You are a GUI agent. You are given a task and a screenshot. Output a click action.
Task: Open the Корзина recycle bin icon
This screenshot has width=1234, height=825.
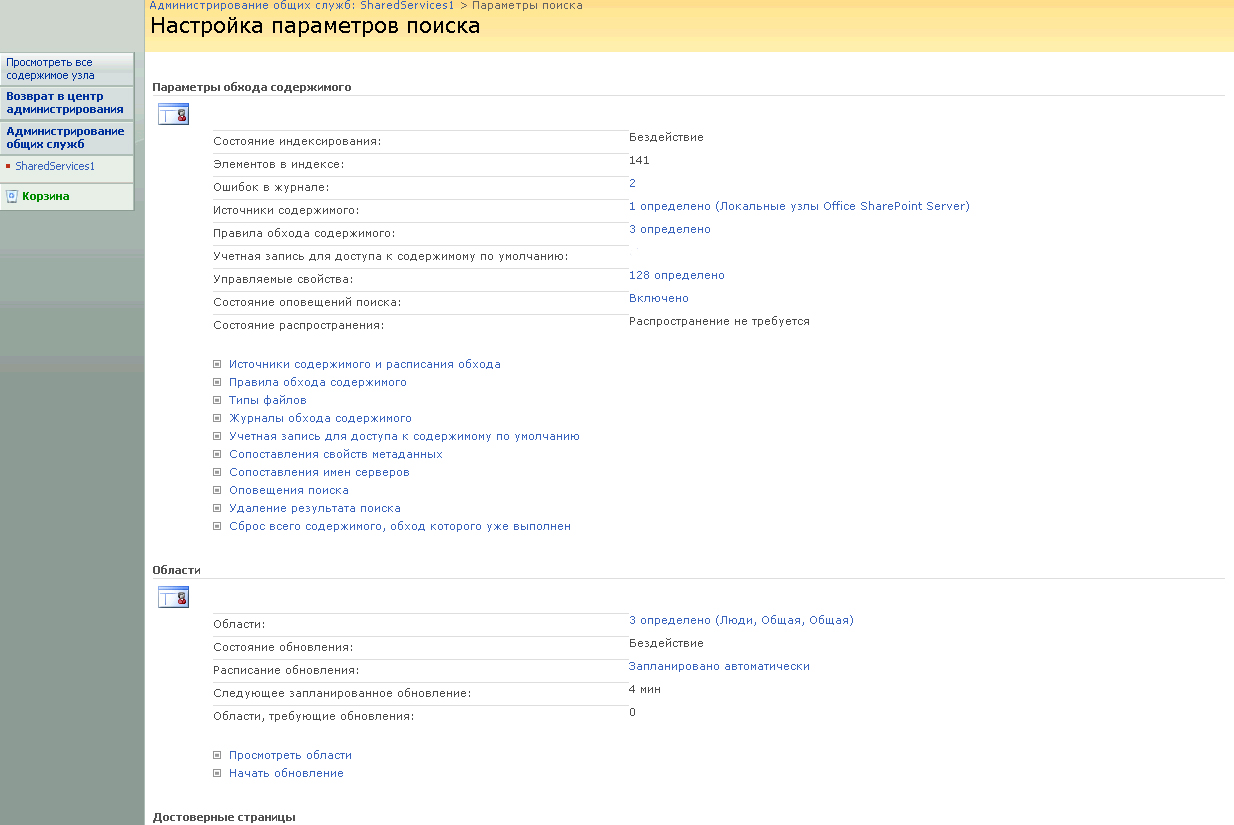[x=12, y=196]
